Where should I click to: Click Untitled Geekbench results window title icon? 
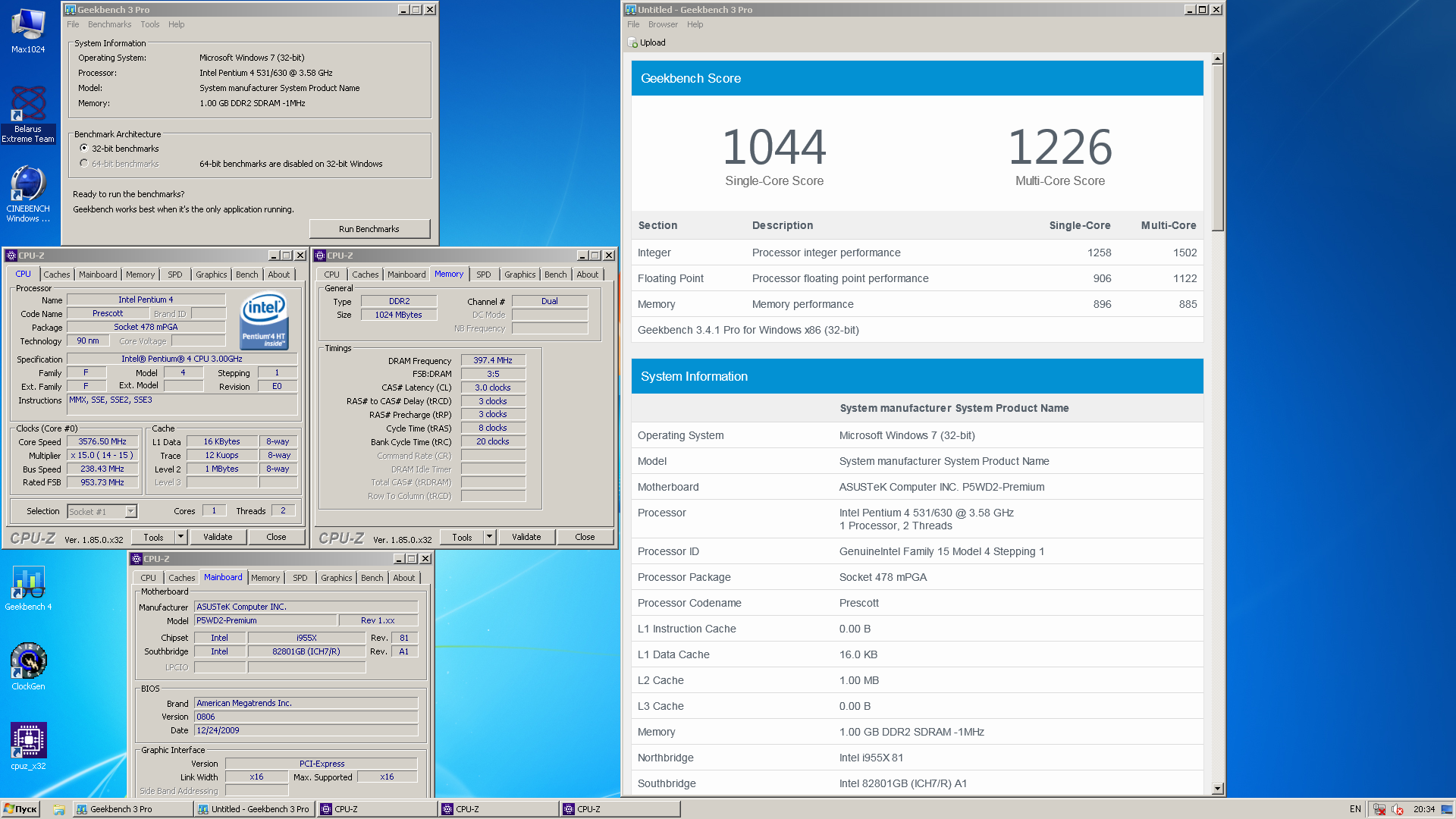tap(630, 10)
